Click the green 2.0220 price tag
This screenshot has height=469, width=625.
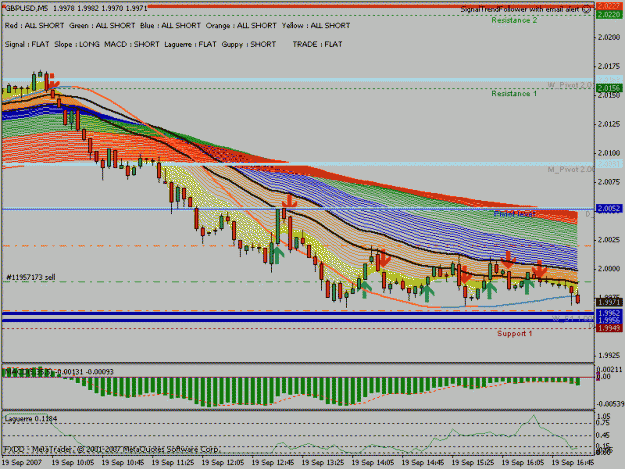609,15
